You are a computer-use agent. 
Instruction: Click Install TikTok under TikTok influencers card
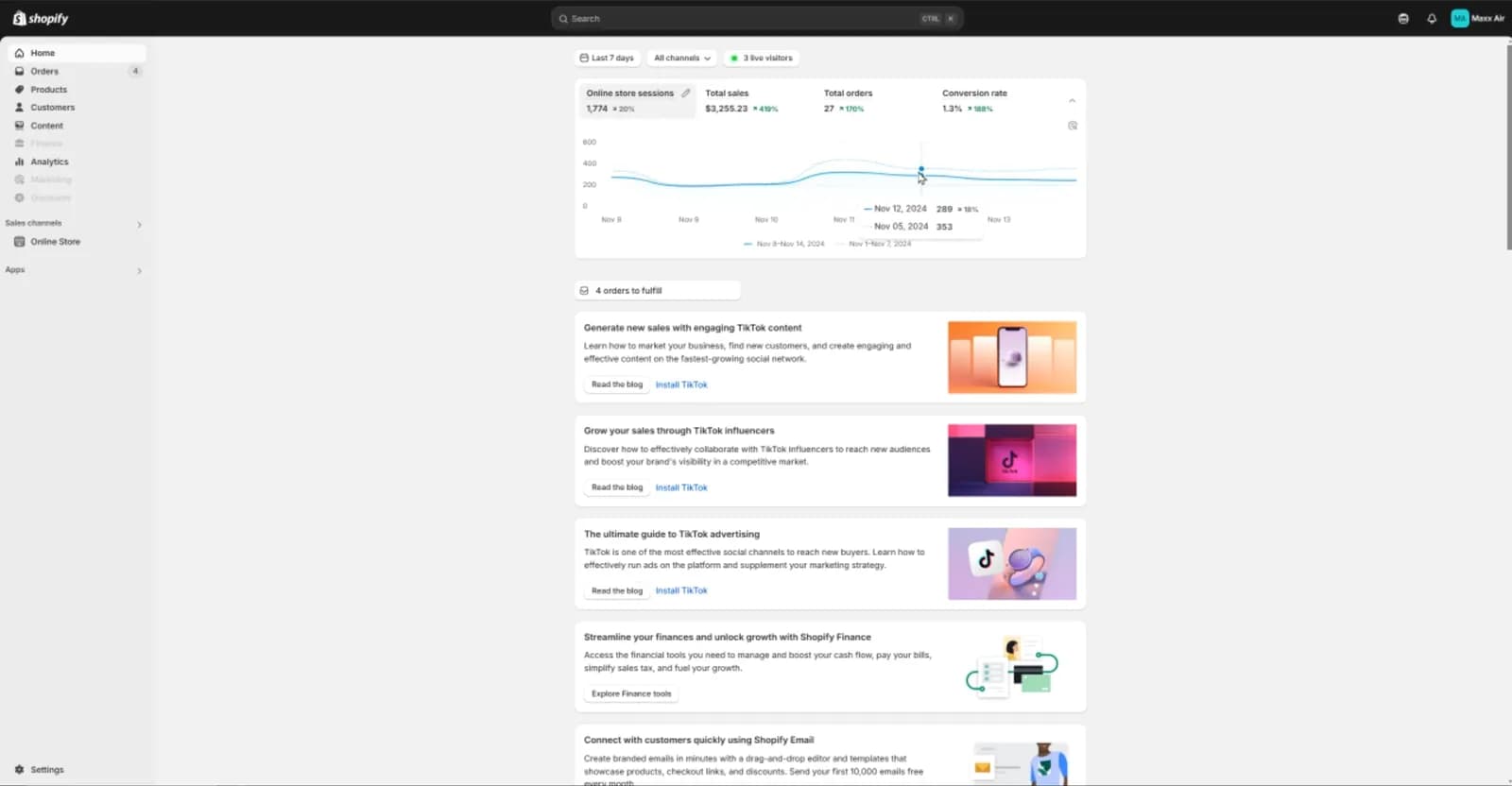click(681, 487)
